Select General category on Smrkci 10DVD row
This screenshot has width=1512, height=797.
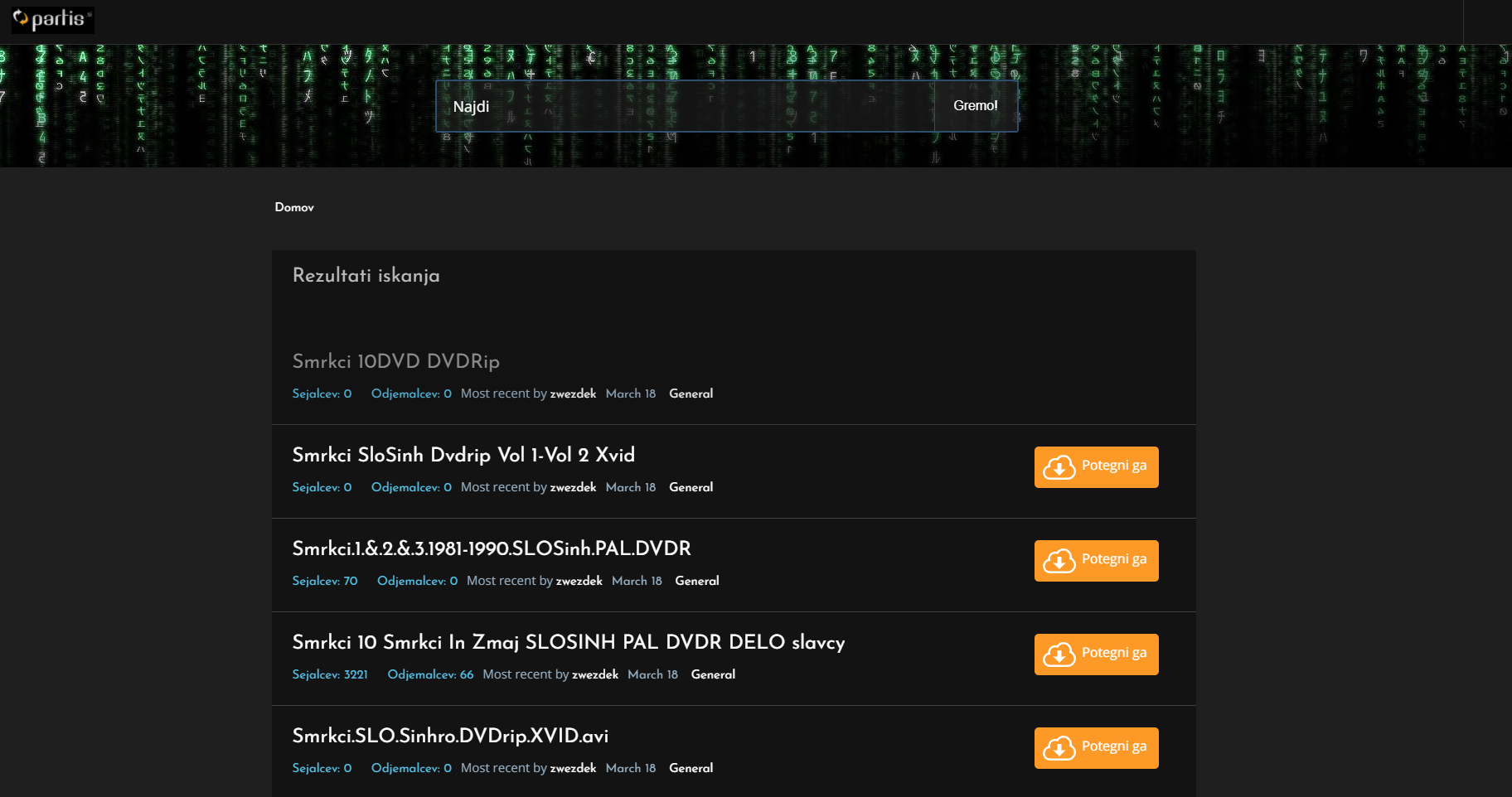(x=691, y=394)
